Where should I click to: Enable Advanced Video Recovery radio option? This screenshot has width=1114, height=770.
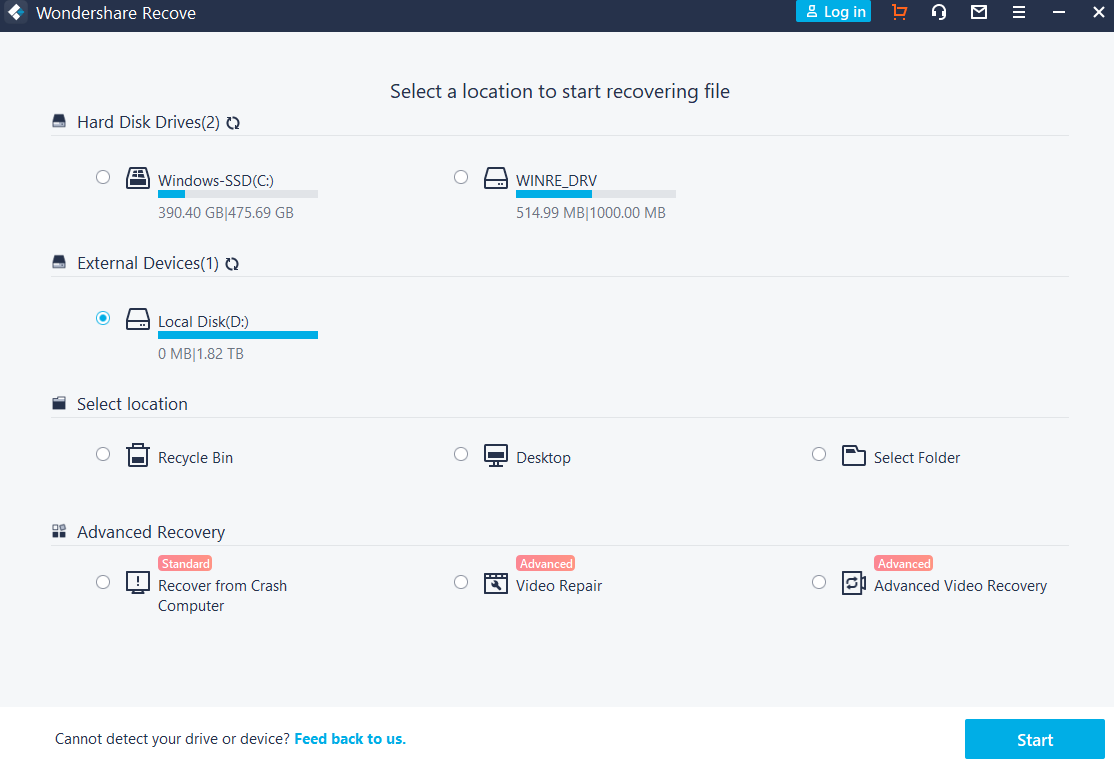pos(819,582)
